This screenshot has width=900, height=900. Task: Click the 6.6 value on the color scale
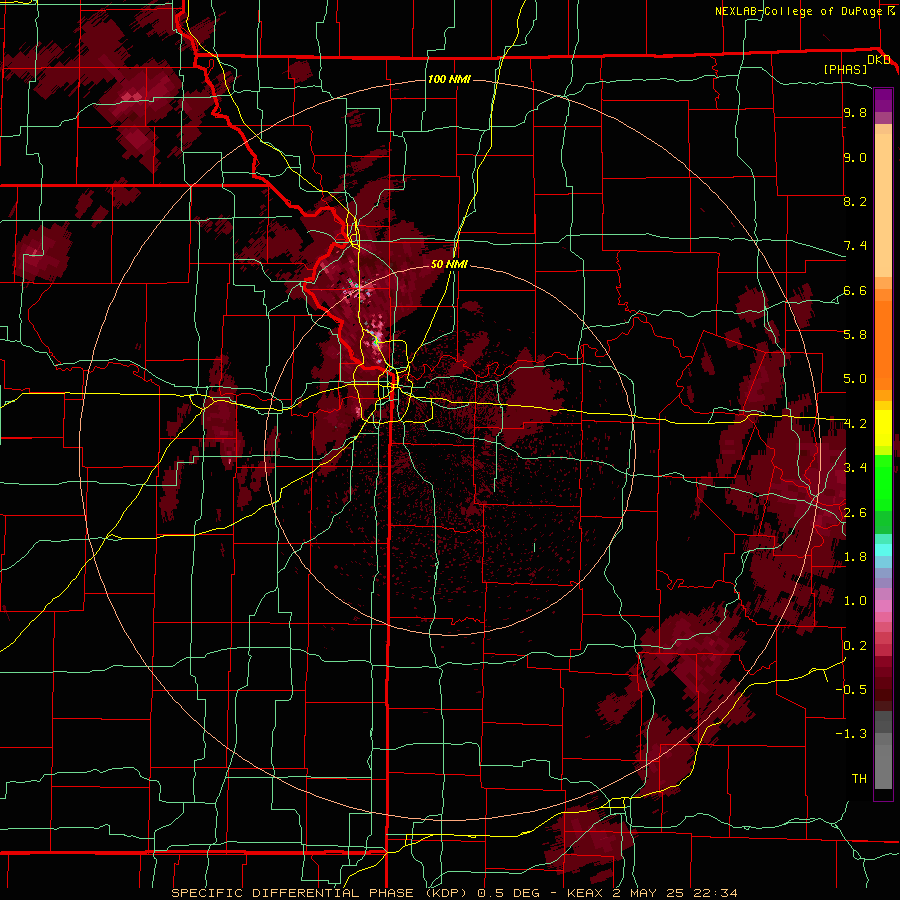tap(855, 290)
